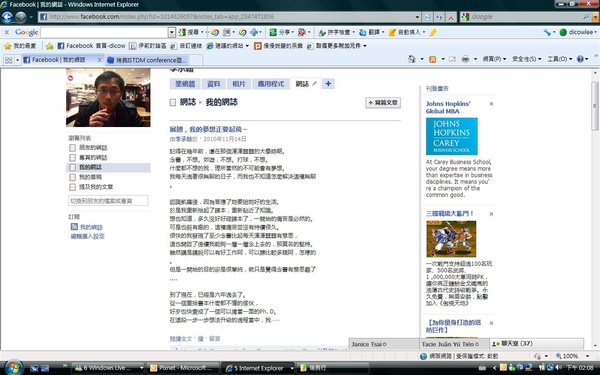
Task: Click the vertical page scrollbar thumb
Action: [595, 106]
